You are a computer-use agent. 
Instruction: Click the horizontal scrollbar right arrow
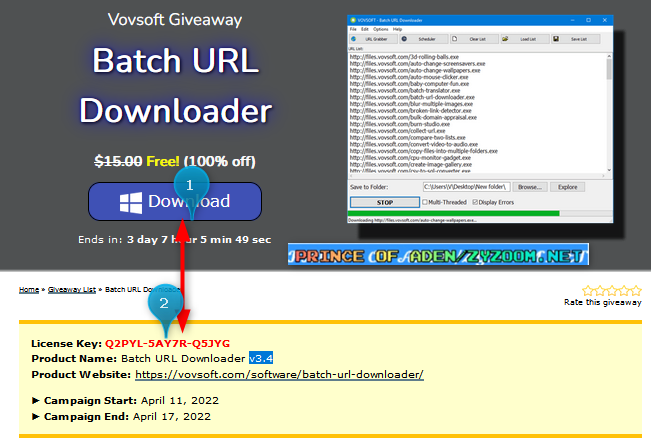click(603, 176)
